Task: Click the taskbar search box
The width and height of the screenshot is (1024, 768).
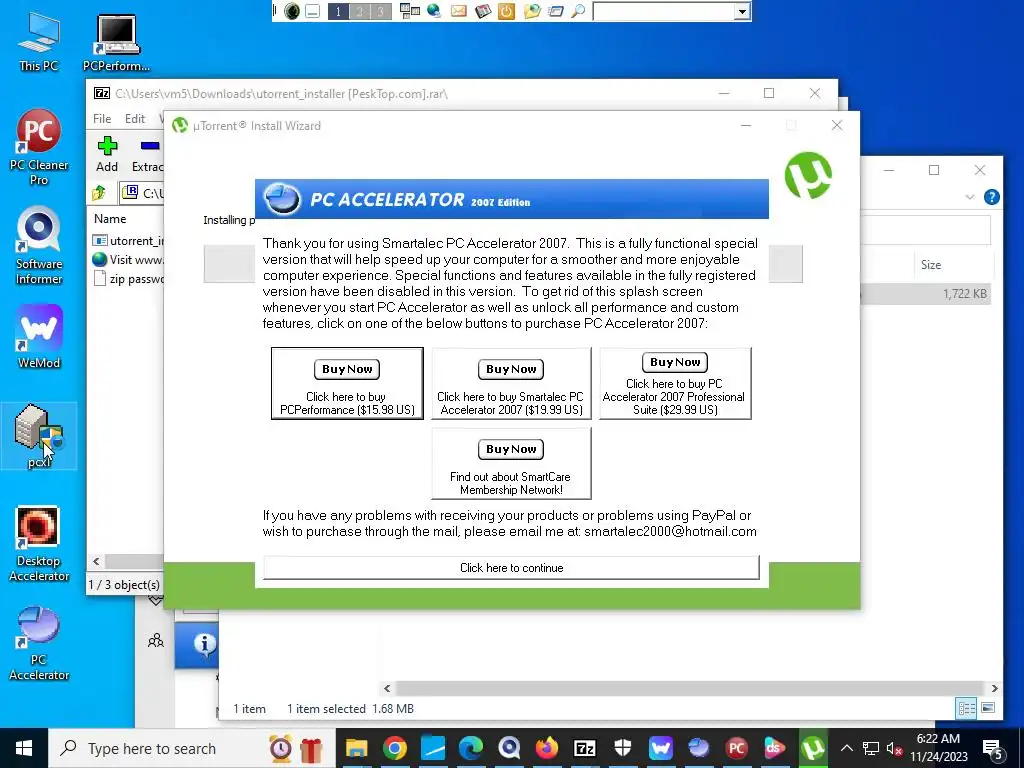Action: click(192, 748)
